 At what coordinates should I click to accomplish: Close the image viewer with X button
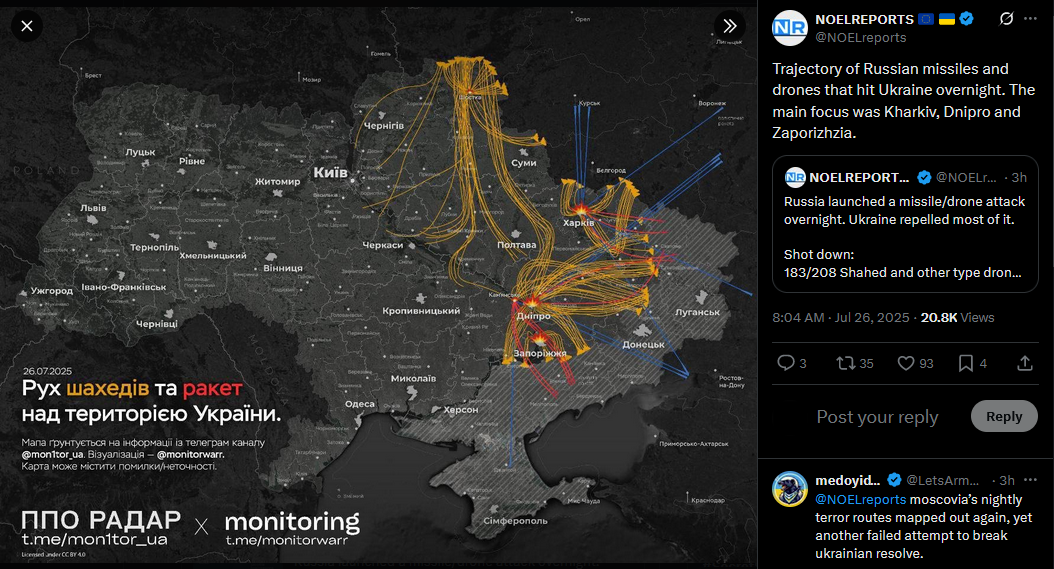(27, 26)
